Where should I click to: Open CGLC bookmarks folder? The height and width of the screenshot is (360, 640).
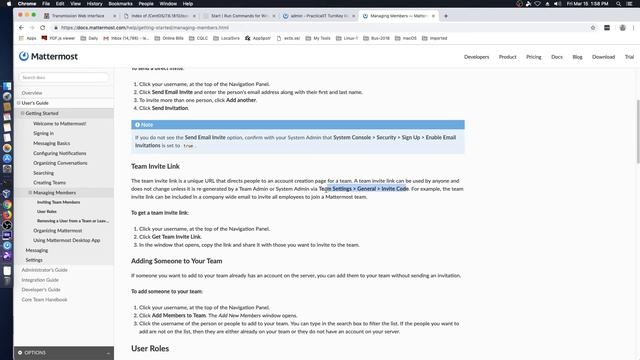[x=198, y=38]
